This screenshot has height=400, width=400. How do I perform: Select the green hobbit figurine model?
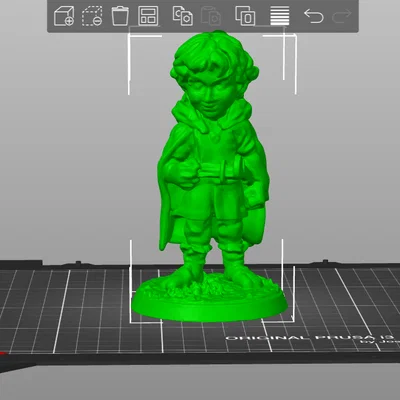(x=210, y=177)
